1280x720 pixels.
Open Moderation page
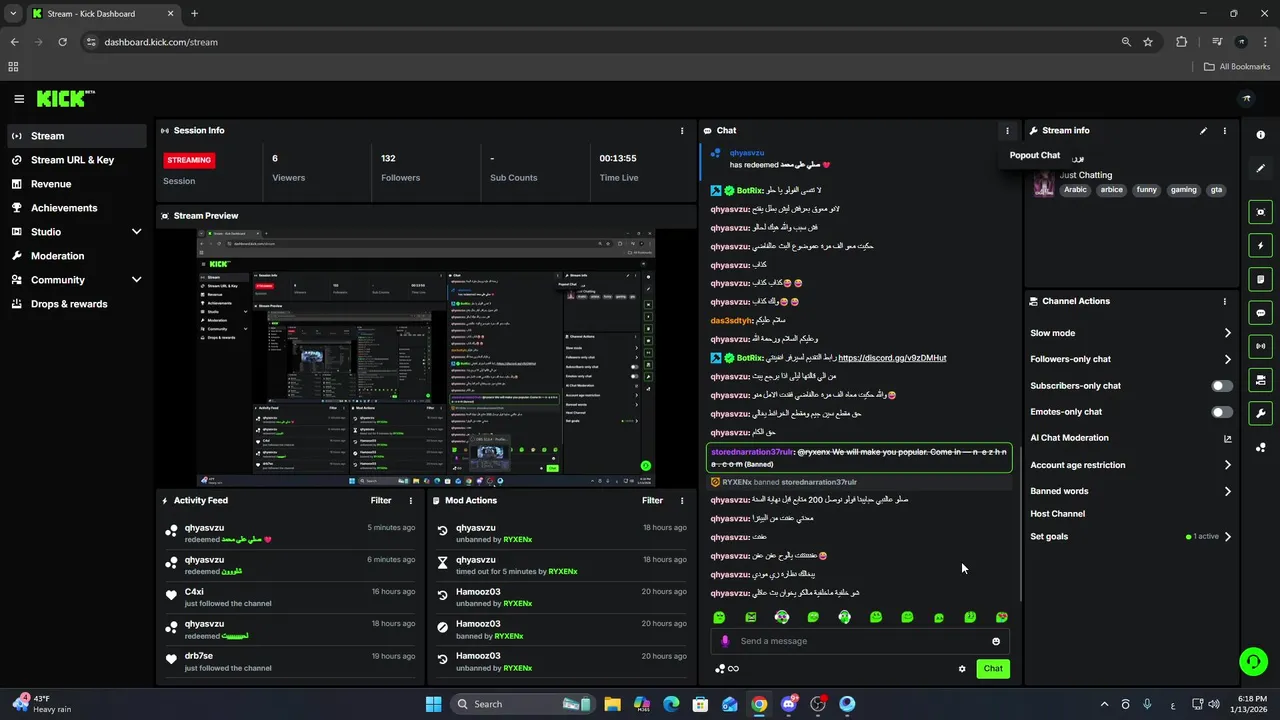coord(77,256)
